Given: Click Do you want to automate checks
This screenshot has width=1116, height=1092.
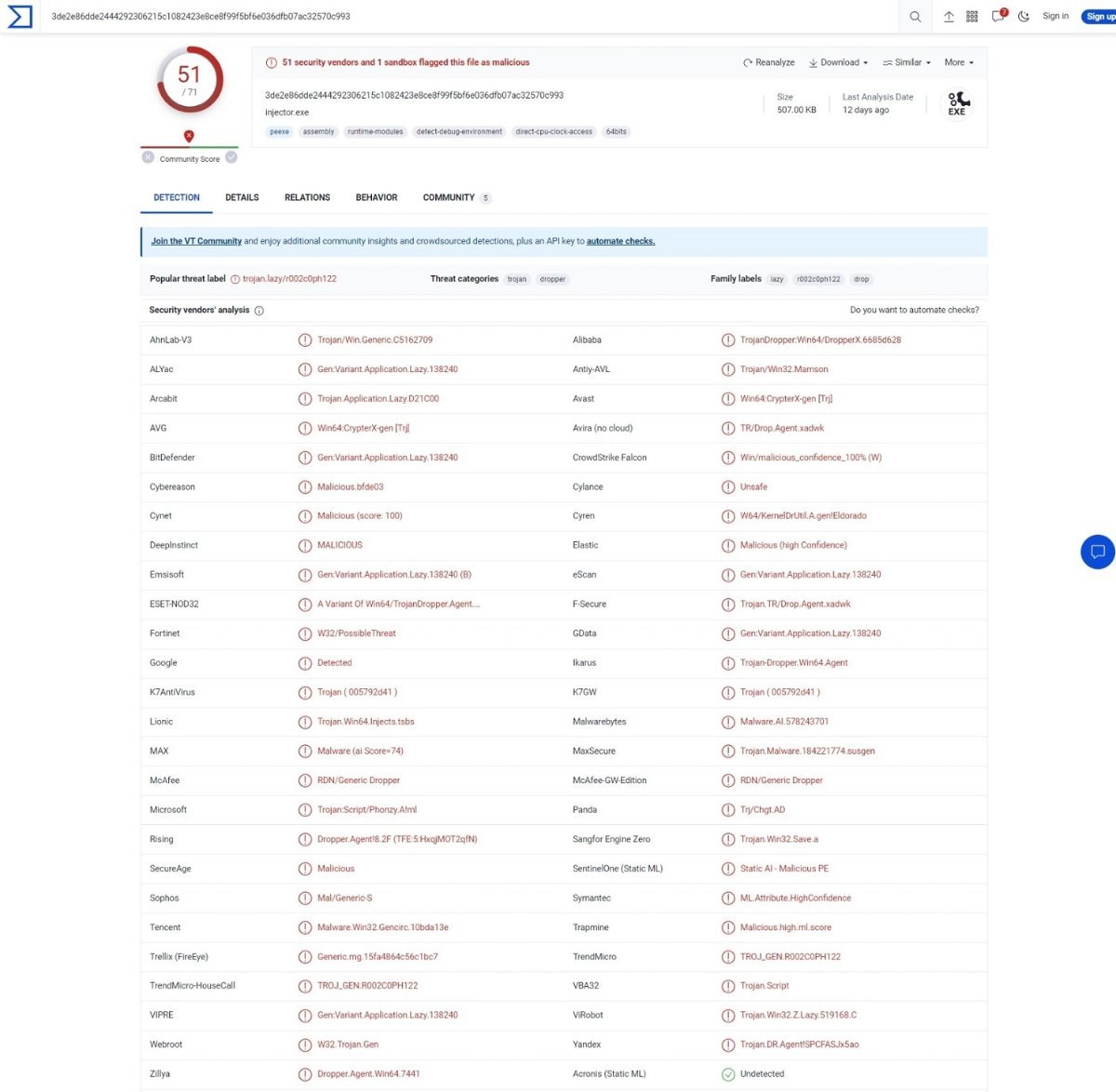Looking at the screenshot, I should (x=914, y=310).
